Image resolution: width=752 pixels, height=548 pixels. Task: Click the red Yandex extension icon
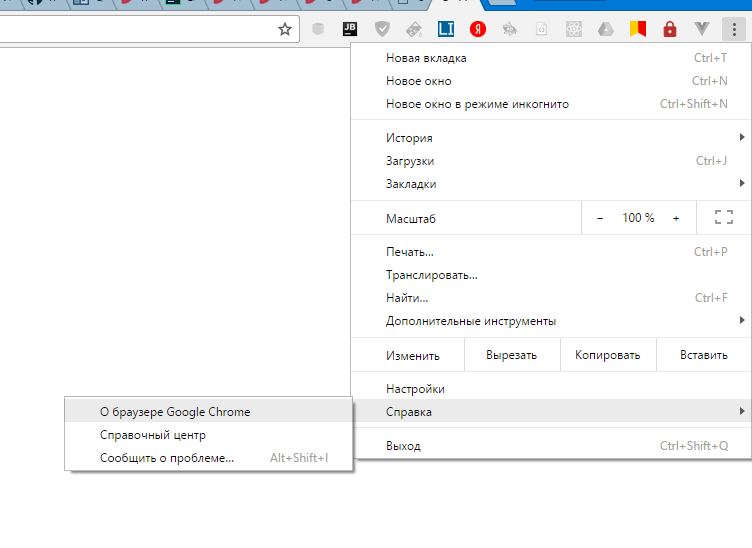[x=478, y=30]
